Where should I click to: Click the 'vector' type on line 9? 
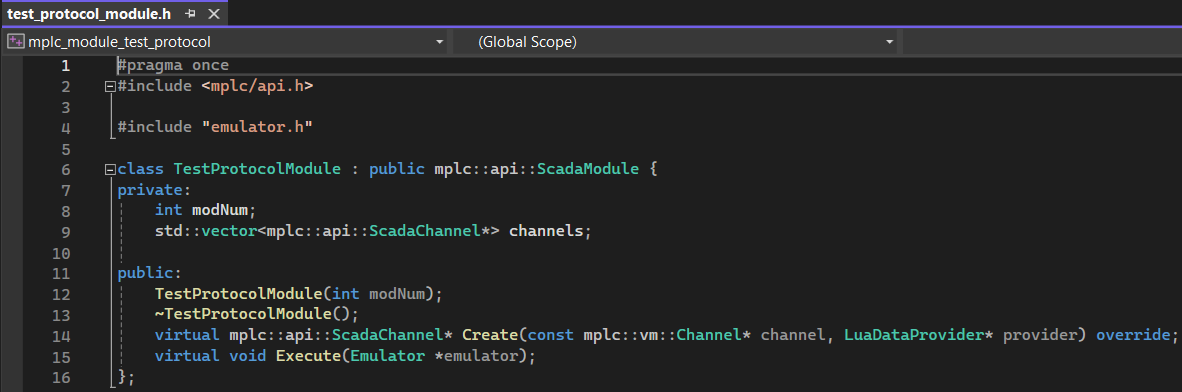coord(230,231)
